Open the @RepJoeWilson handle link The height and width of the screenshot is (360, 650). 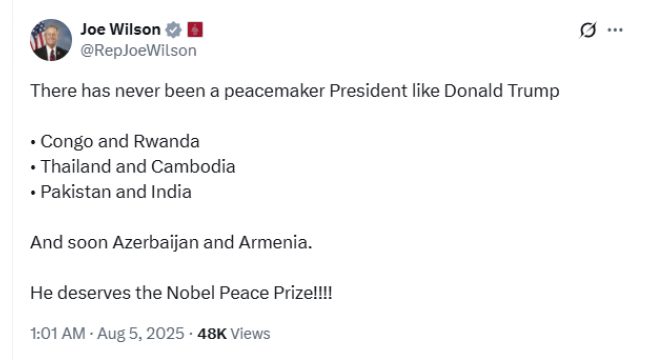[x=138, y=51]
